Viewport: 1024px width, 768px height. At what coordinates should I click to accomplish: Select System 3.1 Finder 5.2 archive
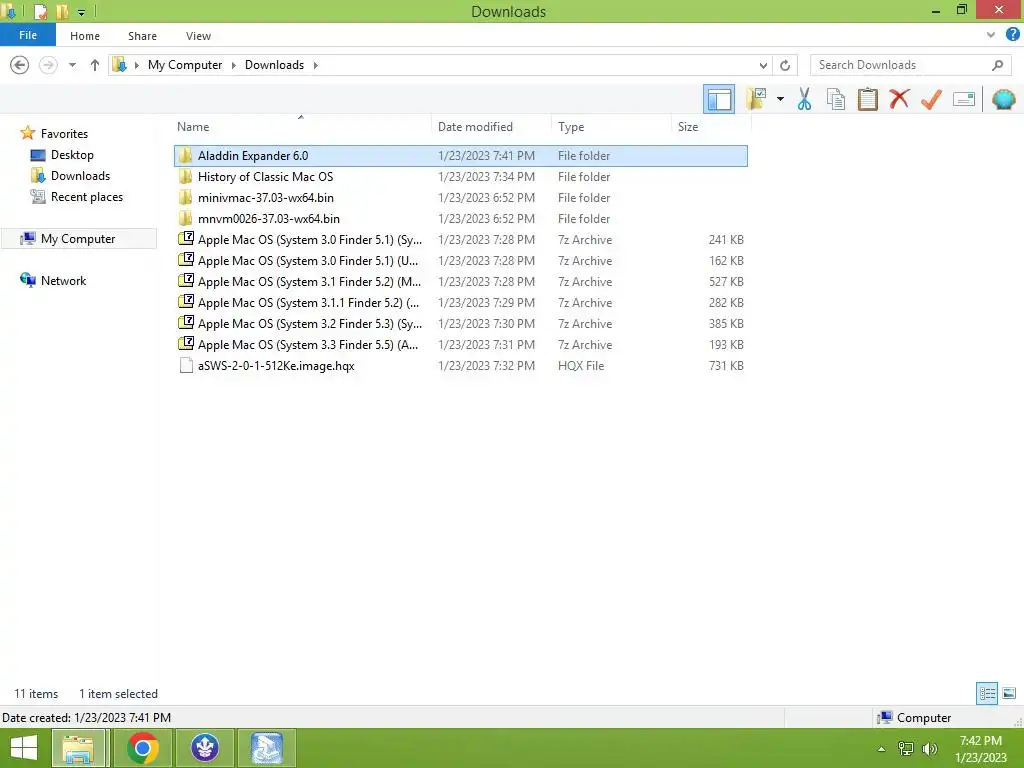(460, 281)
